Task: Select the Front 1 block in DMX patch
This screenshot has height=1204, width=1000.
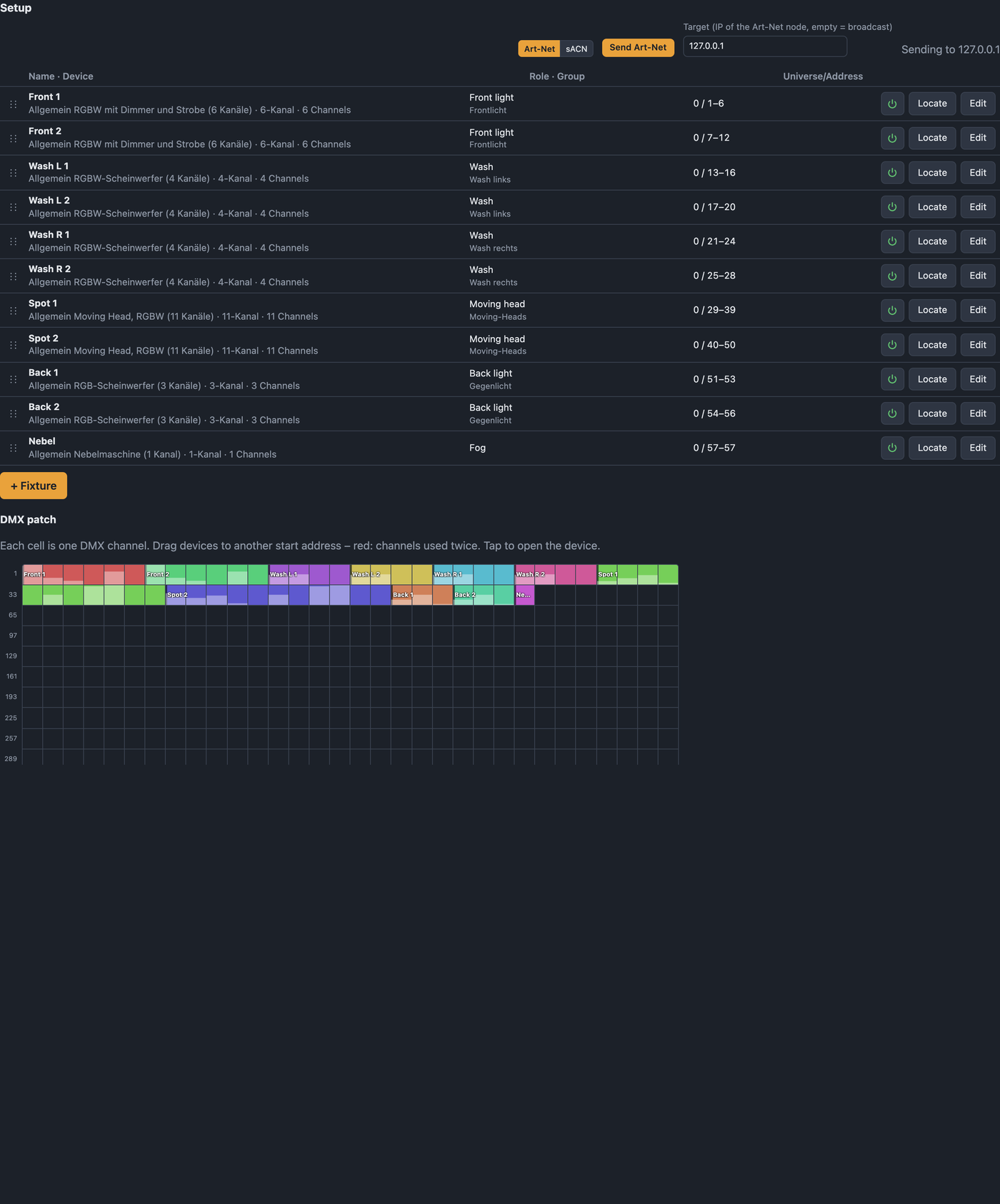Action: click(84, 574)
